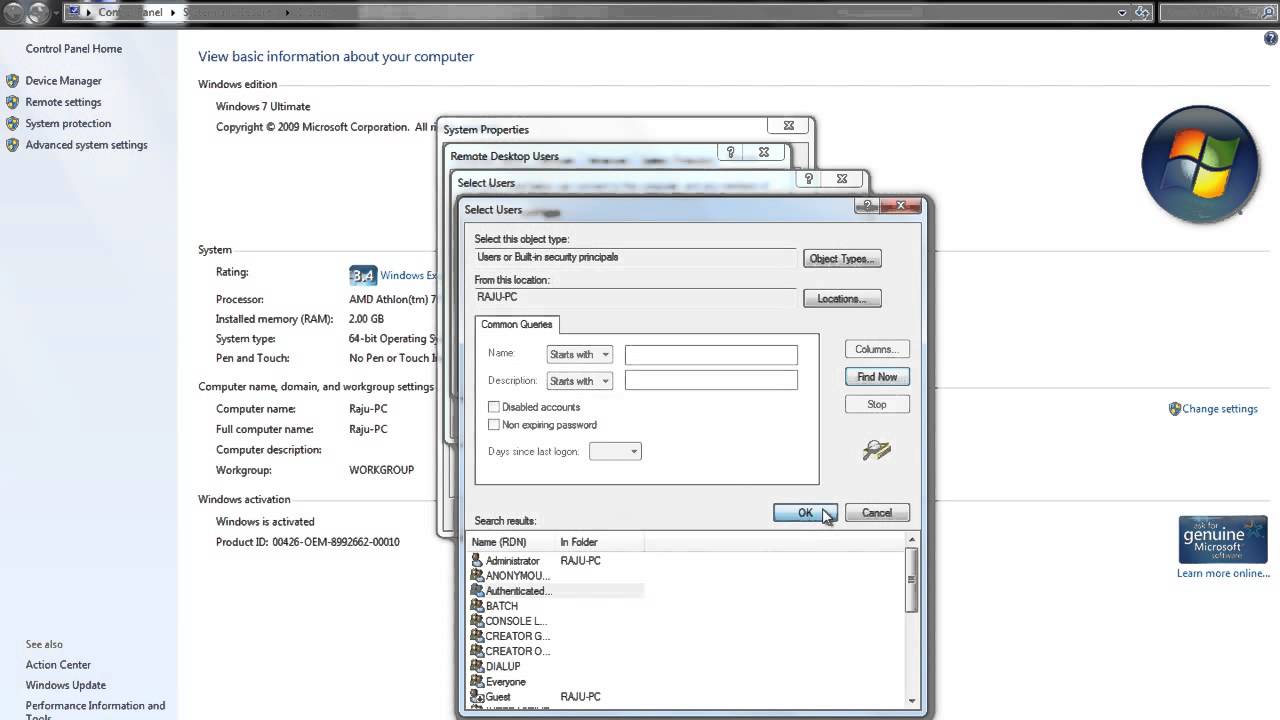
Task: Open Windows Update under See also
Action: point(66,686)
